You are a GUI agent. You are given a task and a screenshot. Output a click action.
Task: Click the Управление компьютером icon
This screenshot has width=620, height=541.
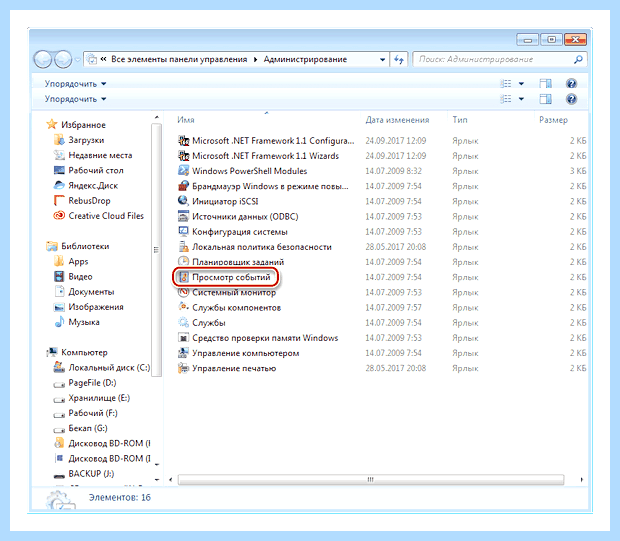point(183,353)
